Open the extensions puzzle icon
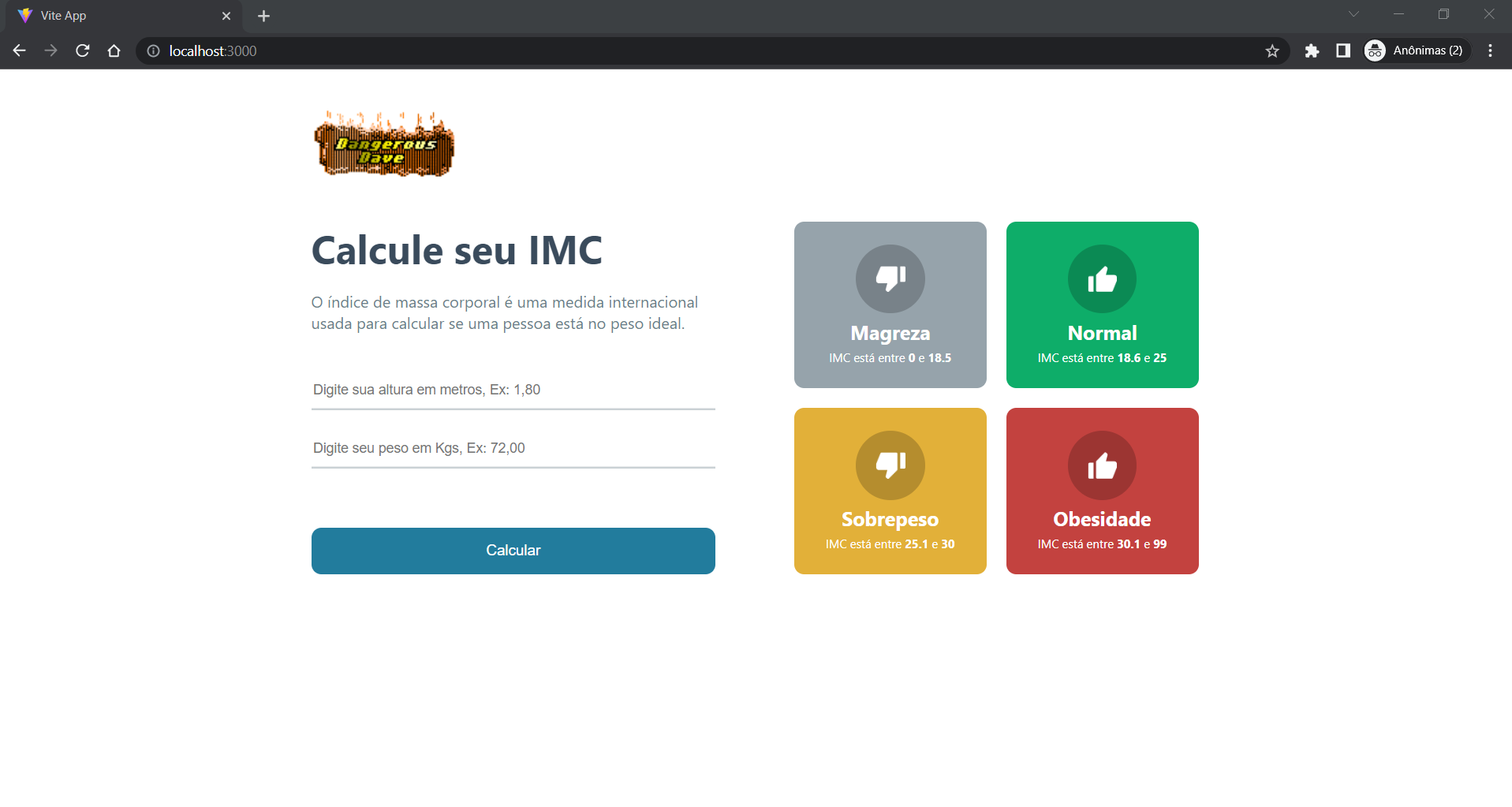Screen dimensions: 1512x807 [1312, 50]
